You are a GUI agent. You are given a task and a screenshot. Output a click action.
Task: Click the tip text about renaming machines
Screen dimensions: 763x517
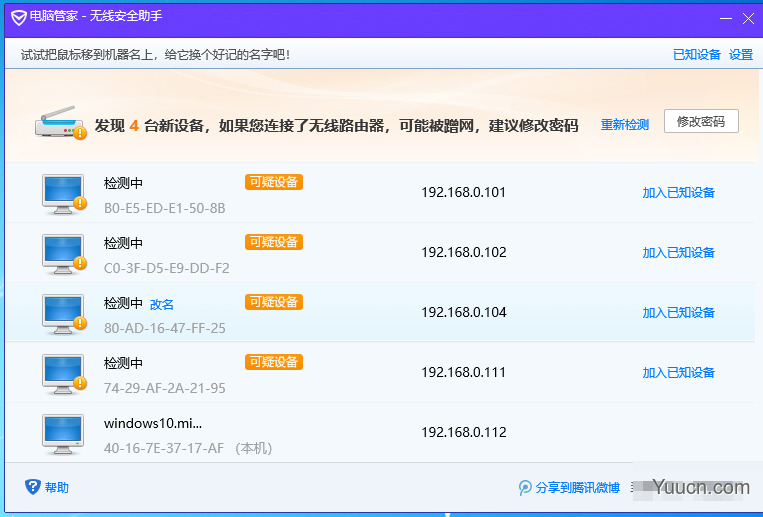[155, 55]
